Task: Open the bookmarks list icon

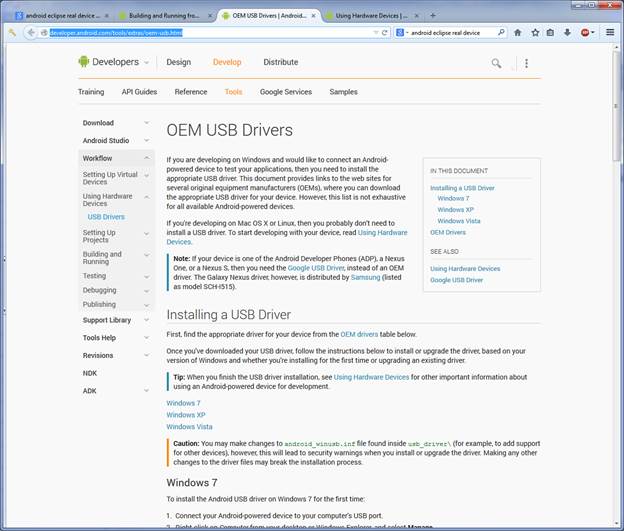Action: pyautogui.click(x=550, y=33)
